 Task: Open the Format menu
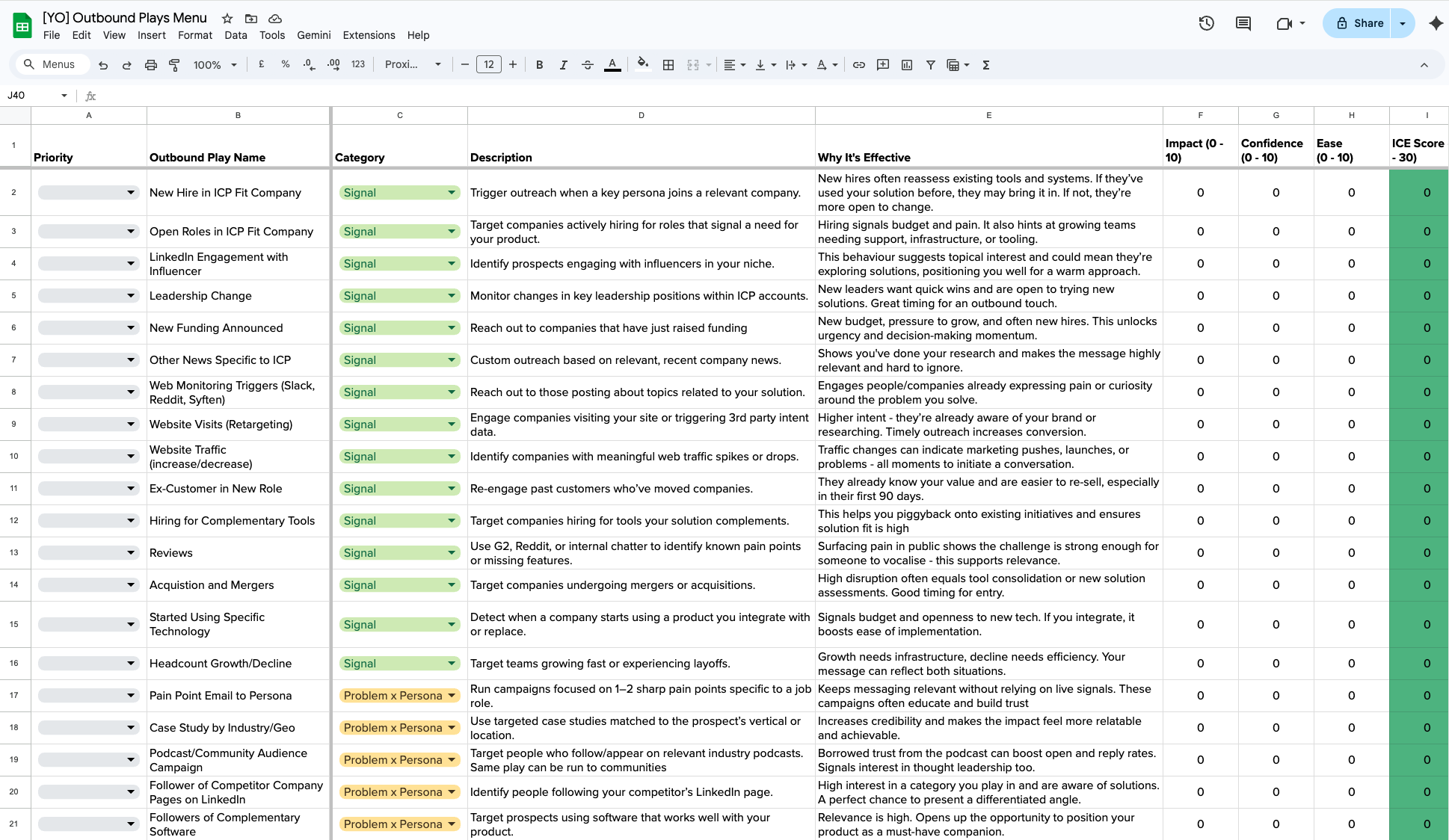[x=194, y=35]
